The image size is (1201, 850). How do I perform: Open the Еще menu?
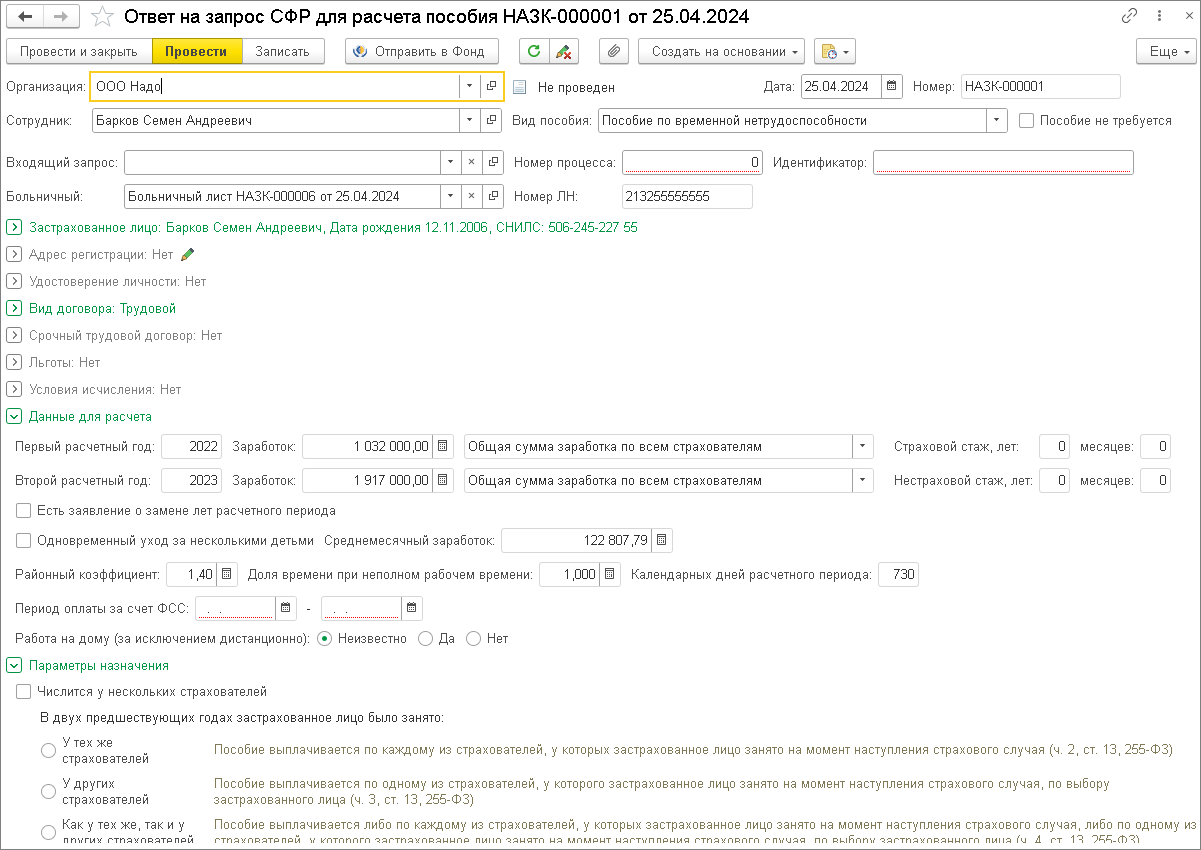click(x=1165, y=52)
